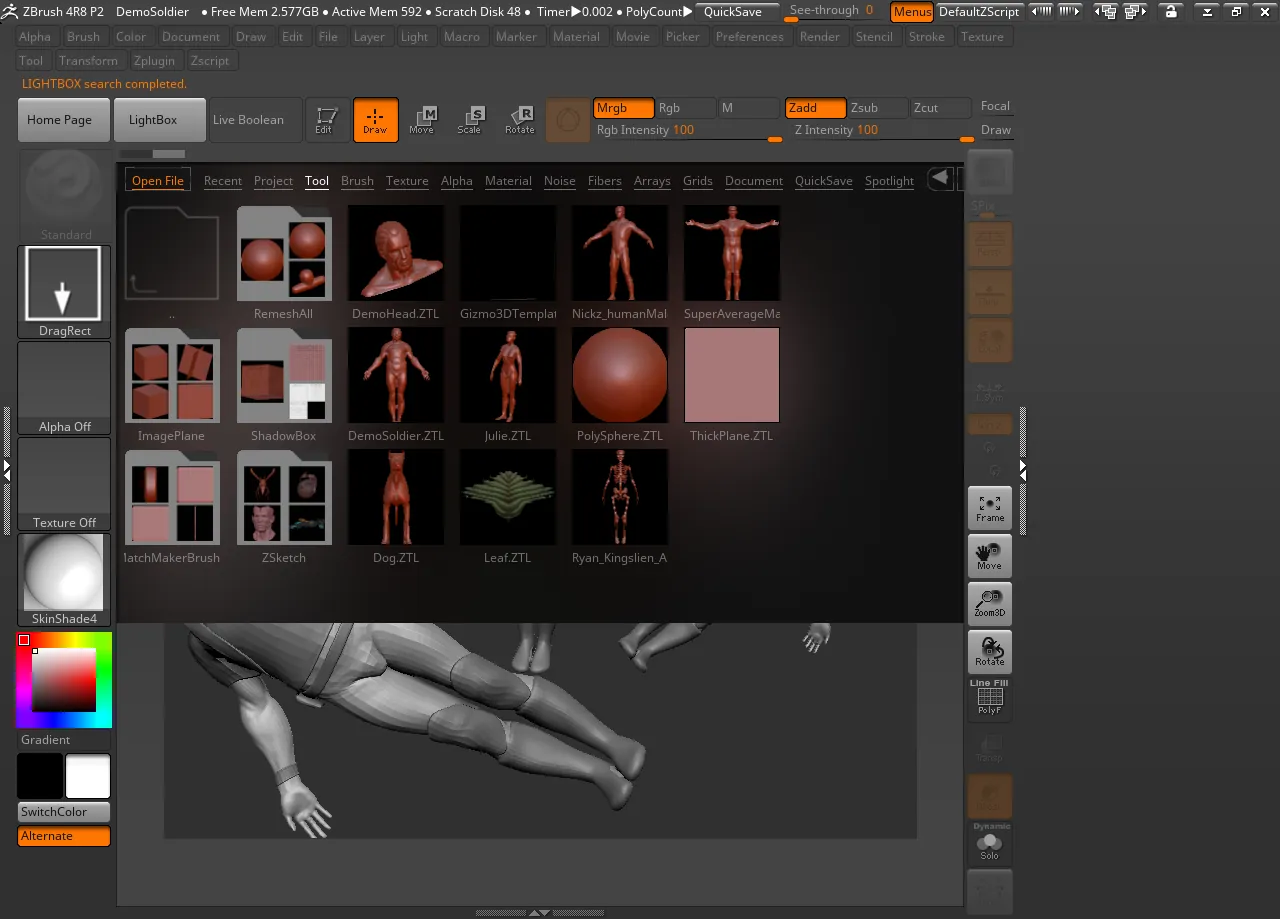Image resolution: width=1280 pixels, height=919 pixels.
Task: Switch to the Grids tab in LightBox
Action: [698, 181]
